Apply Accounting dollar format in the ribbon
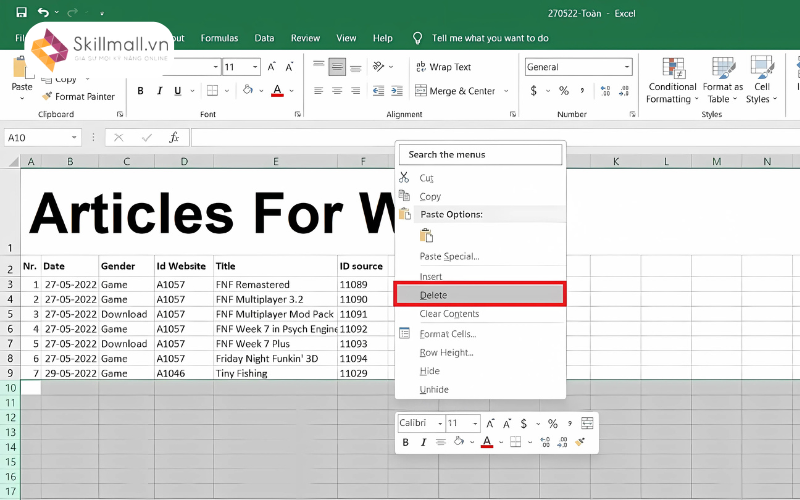The width and height of the screenshot is (800, 500). click(x=534, y=91)
